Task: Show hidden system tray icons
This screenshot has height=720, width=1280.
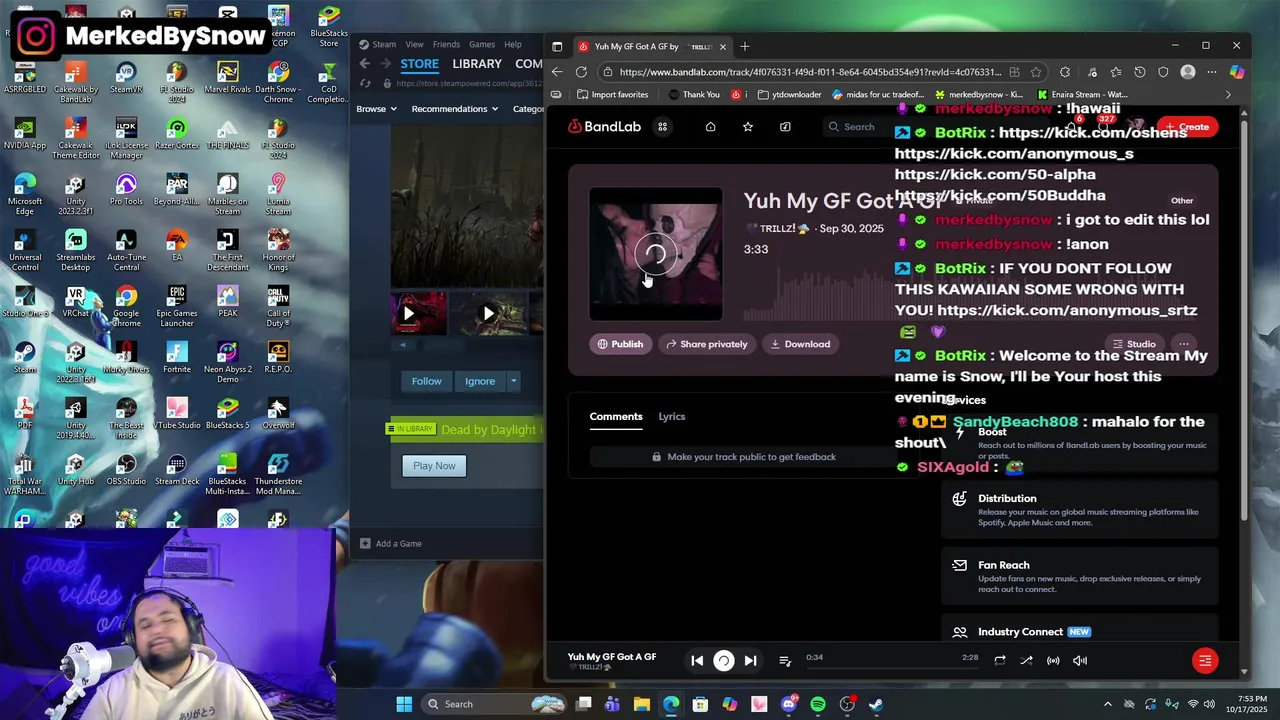Action: tap(1107, 704)
